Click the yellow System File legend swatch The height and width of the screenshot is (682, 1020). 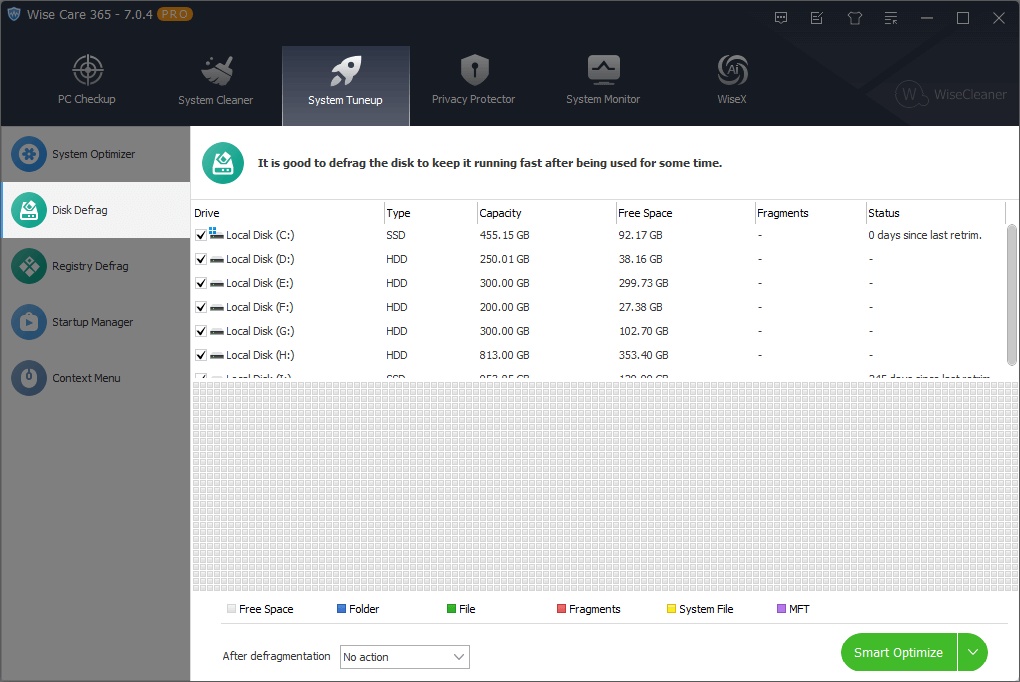(x=671, y=608)
